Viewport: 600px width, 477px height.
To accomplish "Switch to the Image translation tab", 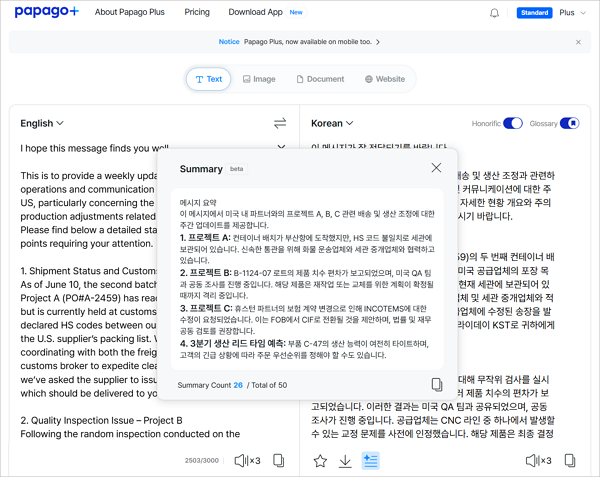I will (258, 79).
